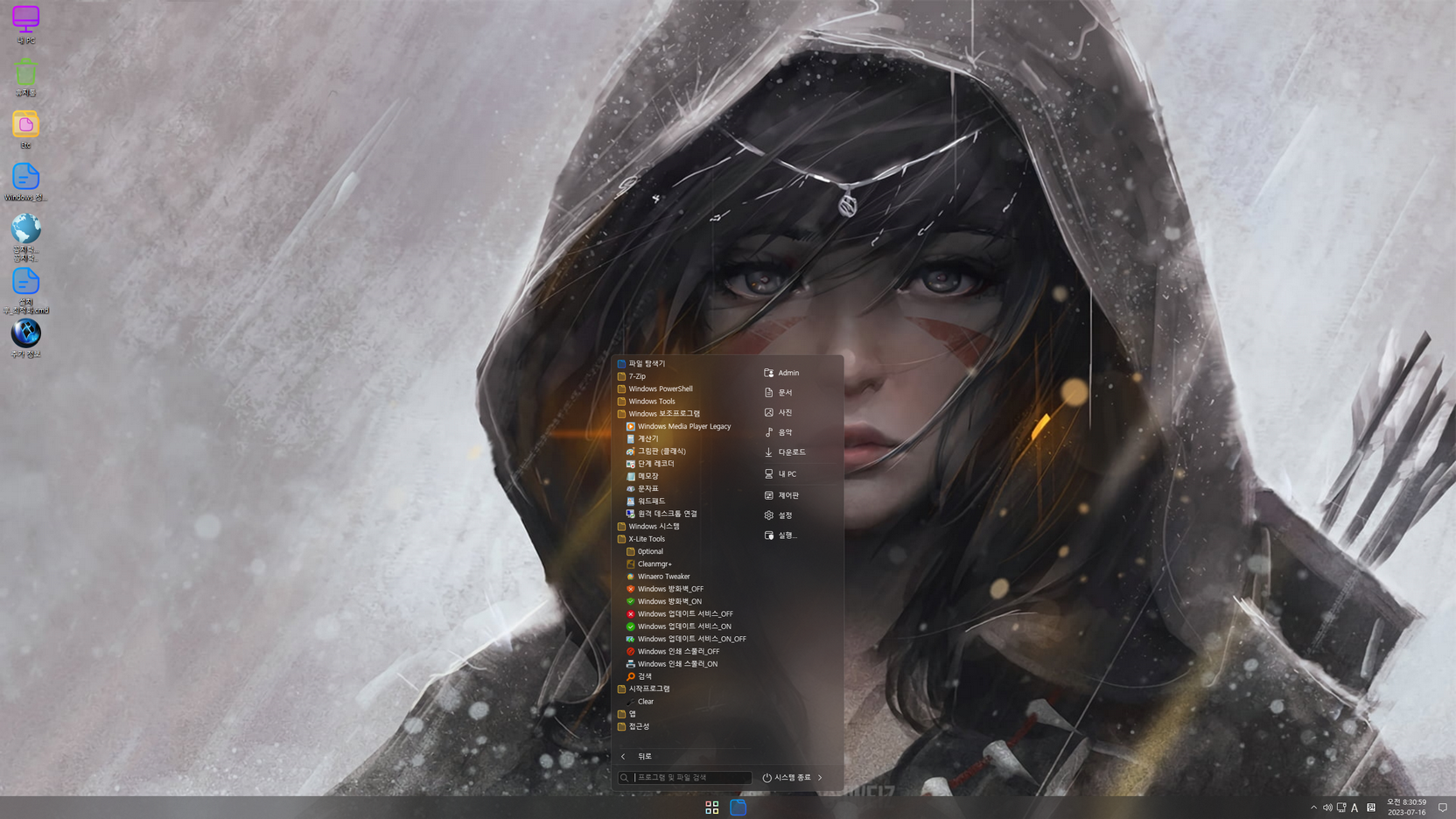Screen dimensions: 1456x819
Task: Launch Cleanmgr+
Action: pos(648,563)
